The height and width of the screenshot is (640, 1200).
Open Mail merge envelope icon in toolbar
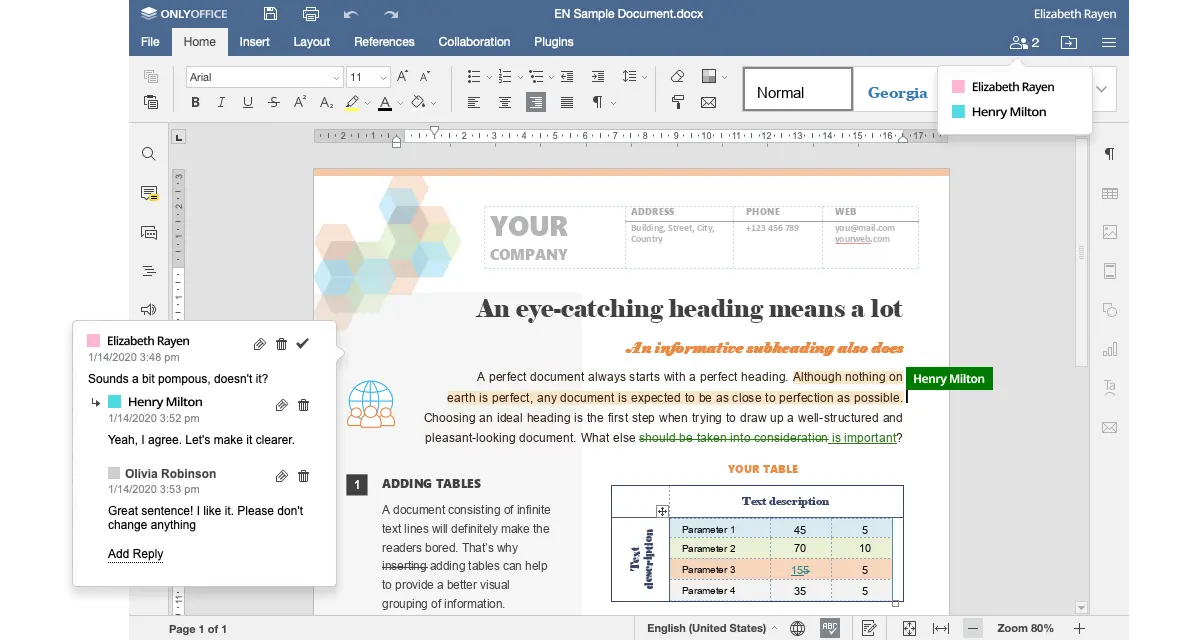708,102
